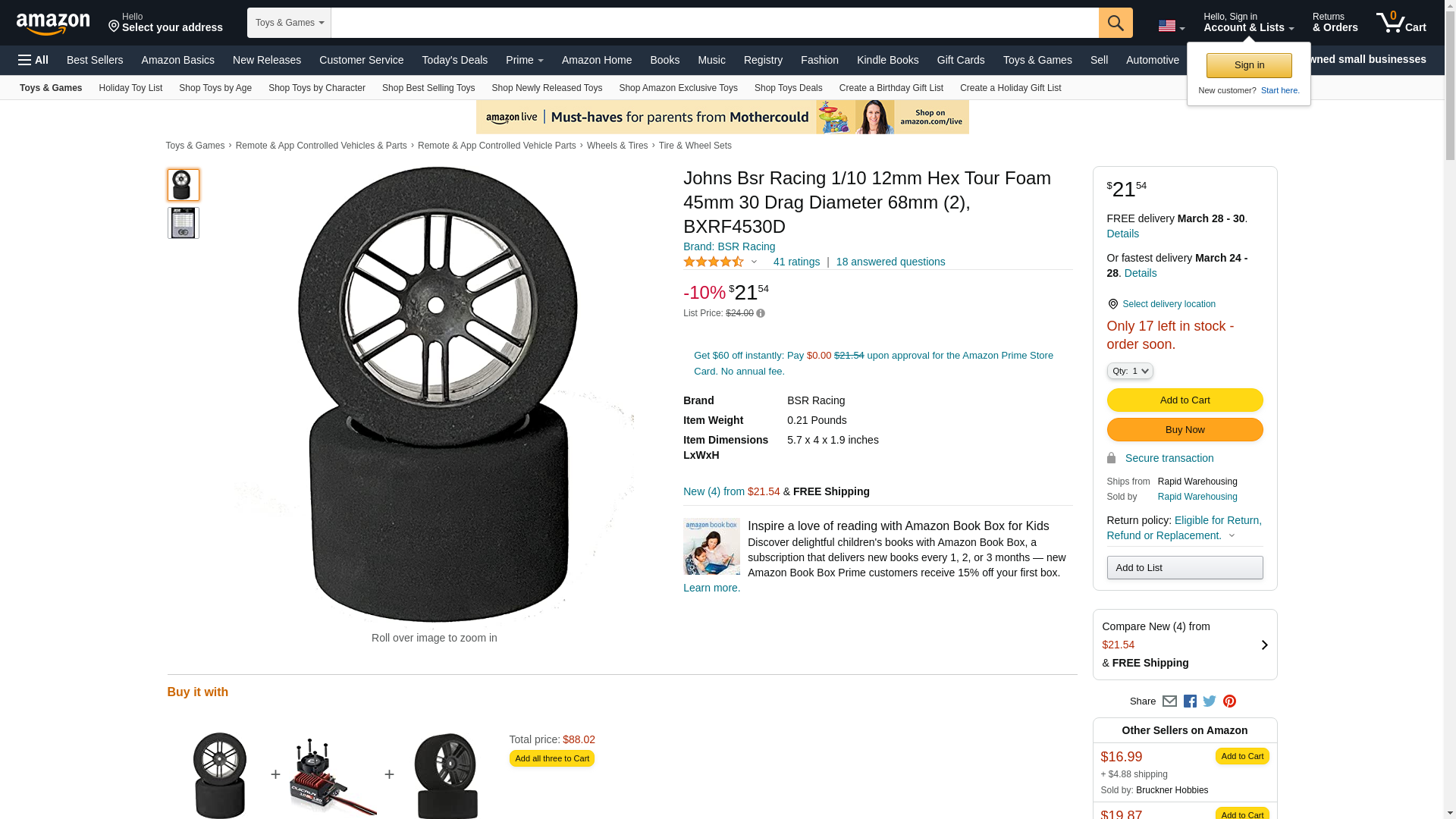
Task: Open the cart icon
Action: [x=1401, y=23]
